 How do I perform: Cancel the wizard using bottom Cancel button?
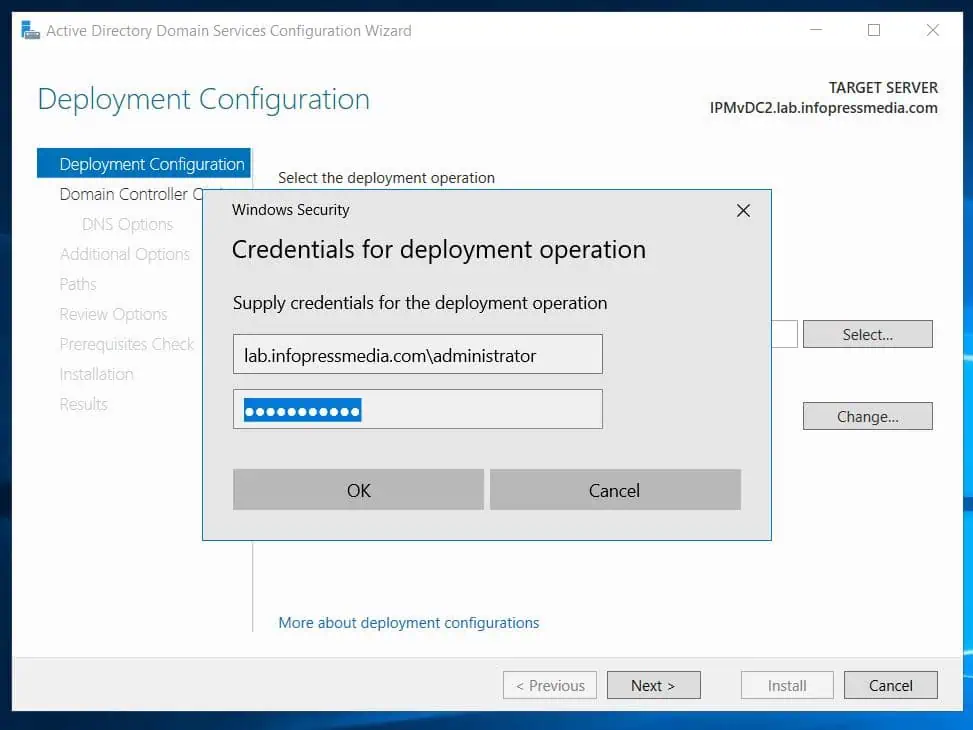pyautogui.click(x=890, y=685)
